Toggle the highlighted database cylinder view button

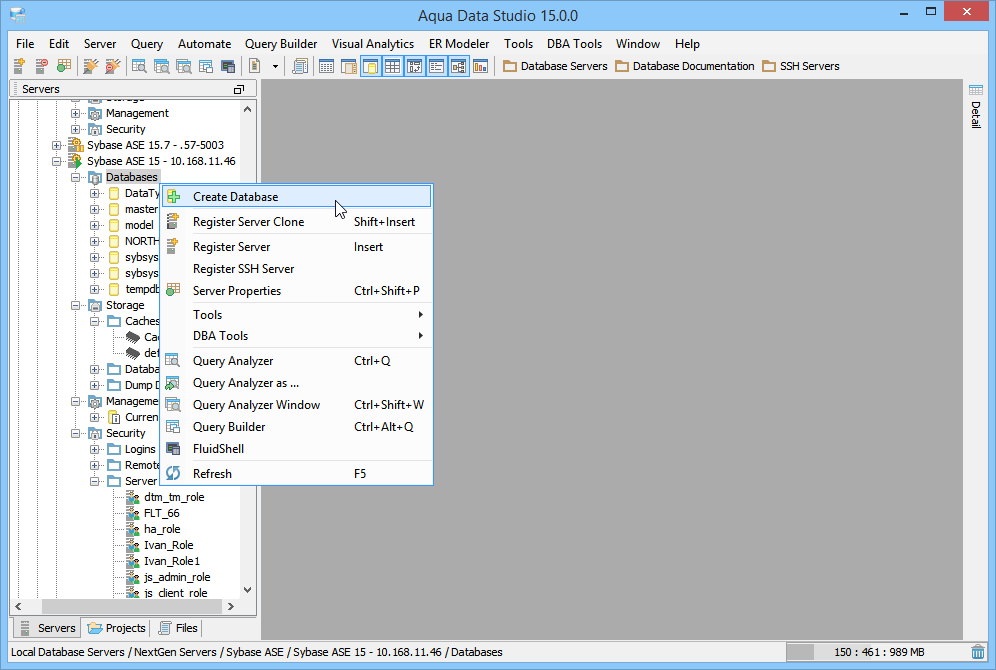pos(370,66)
